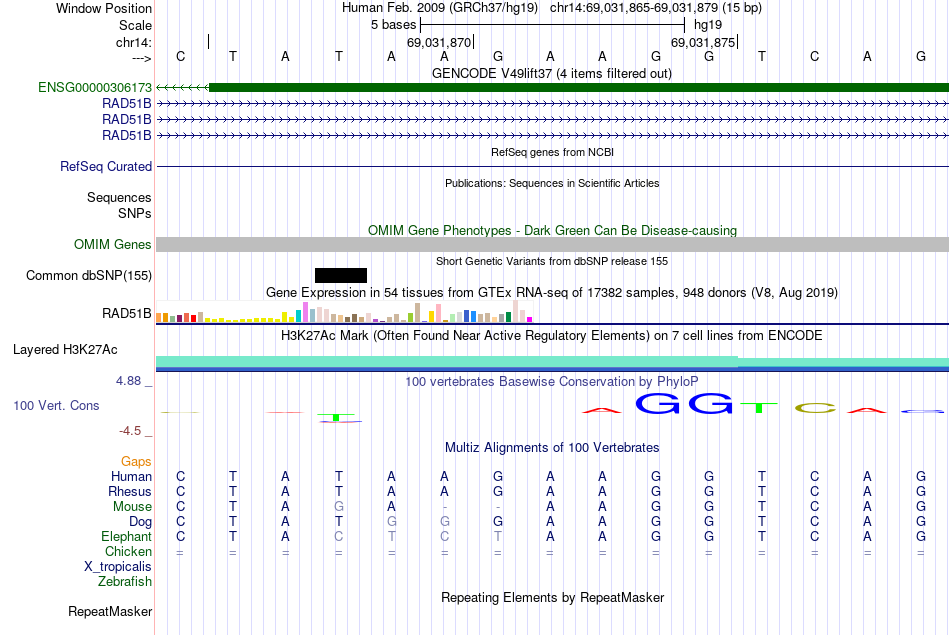Click the 69,031,875 position marker
This screenshot has width=950, height=635.
click(x=703, y=42)
